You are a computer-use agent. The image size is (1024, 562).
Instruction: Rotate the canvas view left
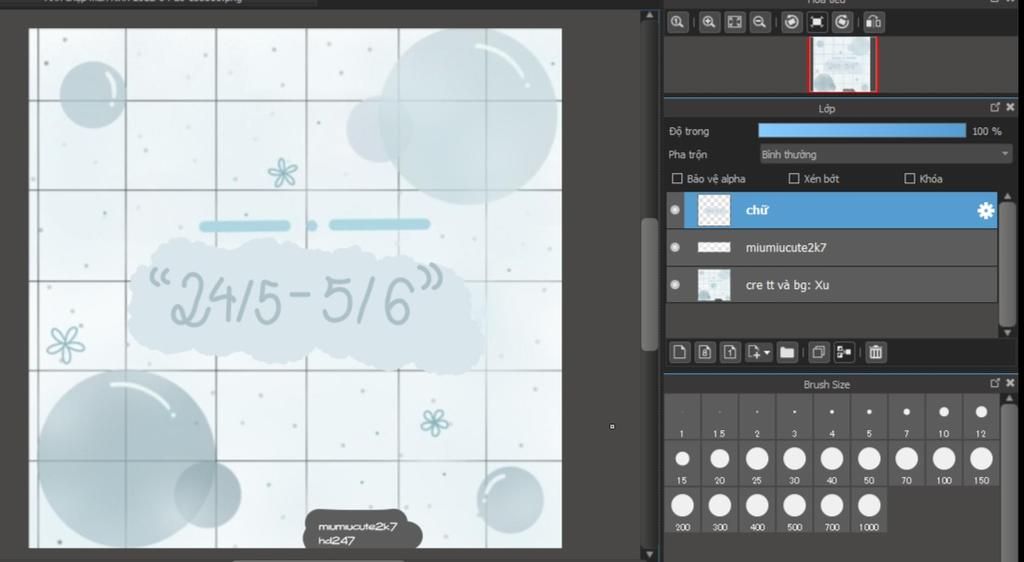pos(792,22)
